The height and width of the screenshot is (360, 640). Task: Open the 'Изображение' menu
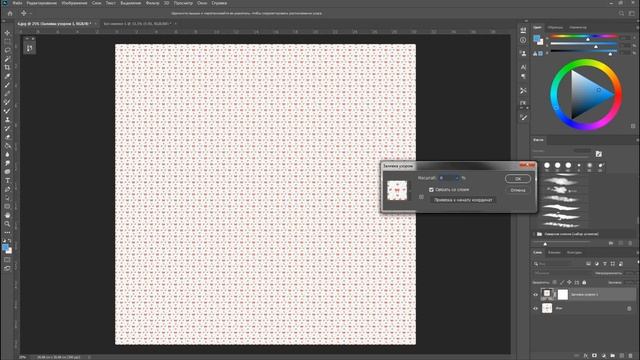[74, 3]
